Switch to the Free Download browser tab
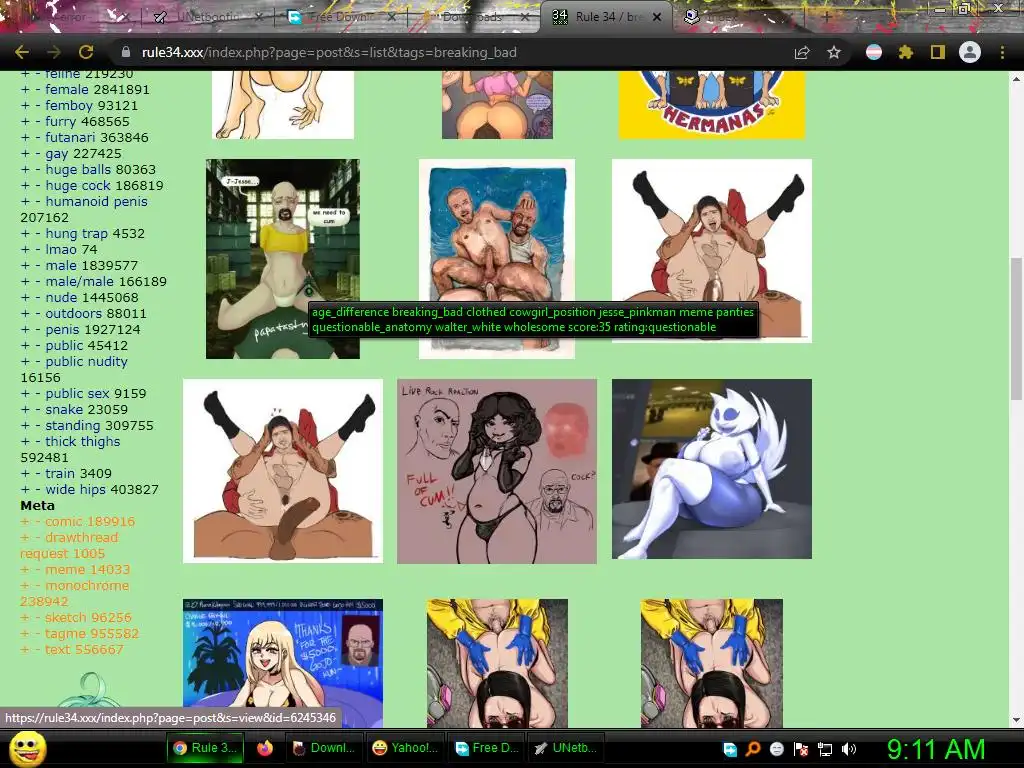 coord(341,17)
